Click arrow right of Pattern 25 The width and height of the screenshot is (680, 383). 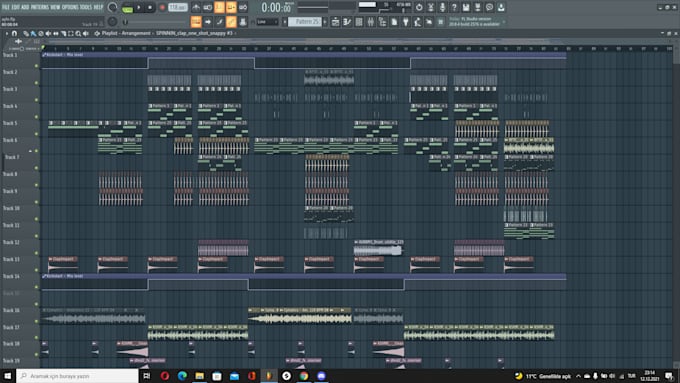coord(325,22)
